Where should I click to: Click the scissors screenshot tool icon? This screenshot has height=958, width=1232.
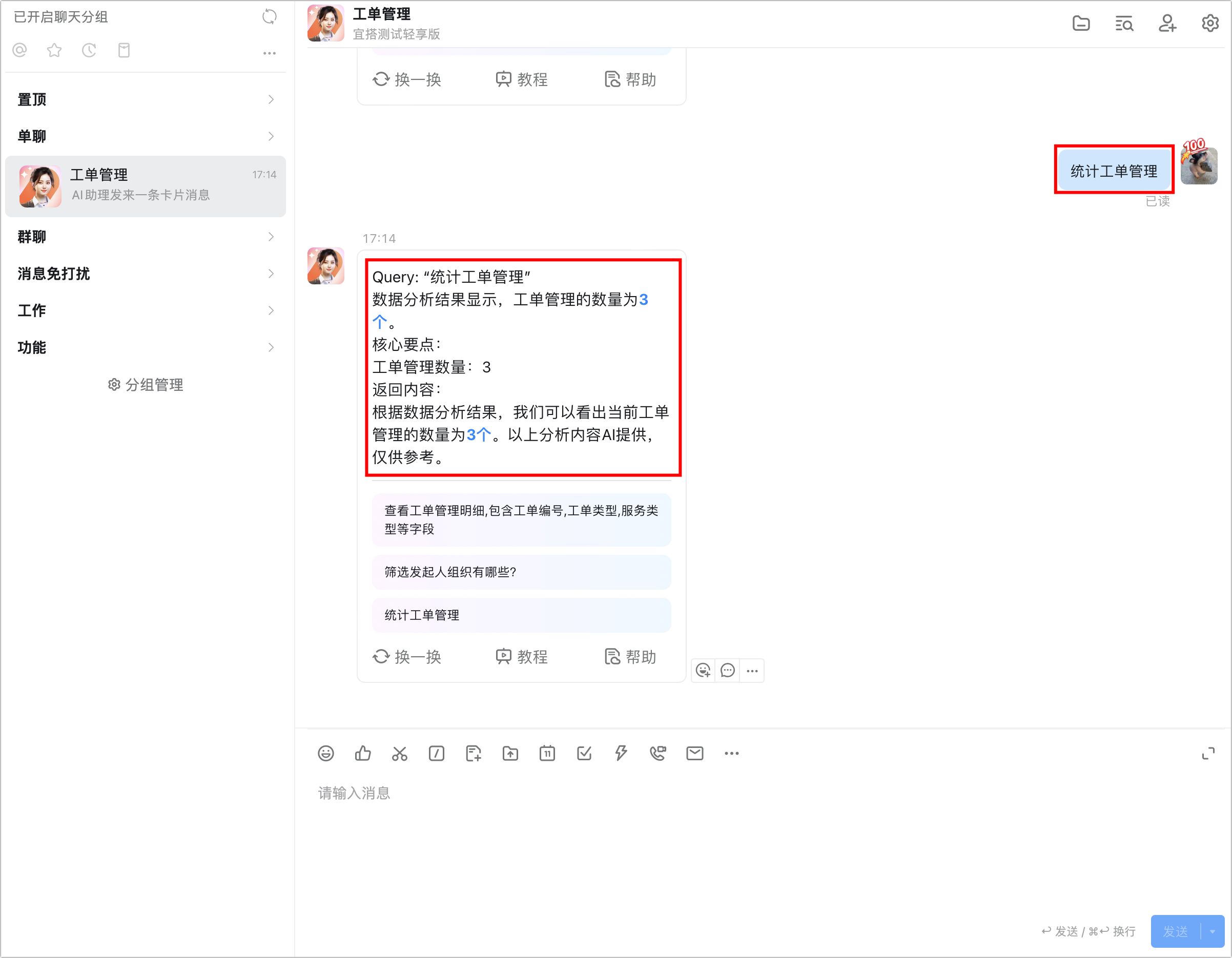[x=399, y=753]
